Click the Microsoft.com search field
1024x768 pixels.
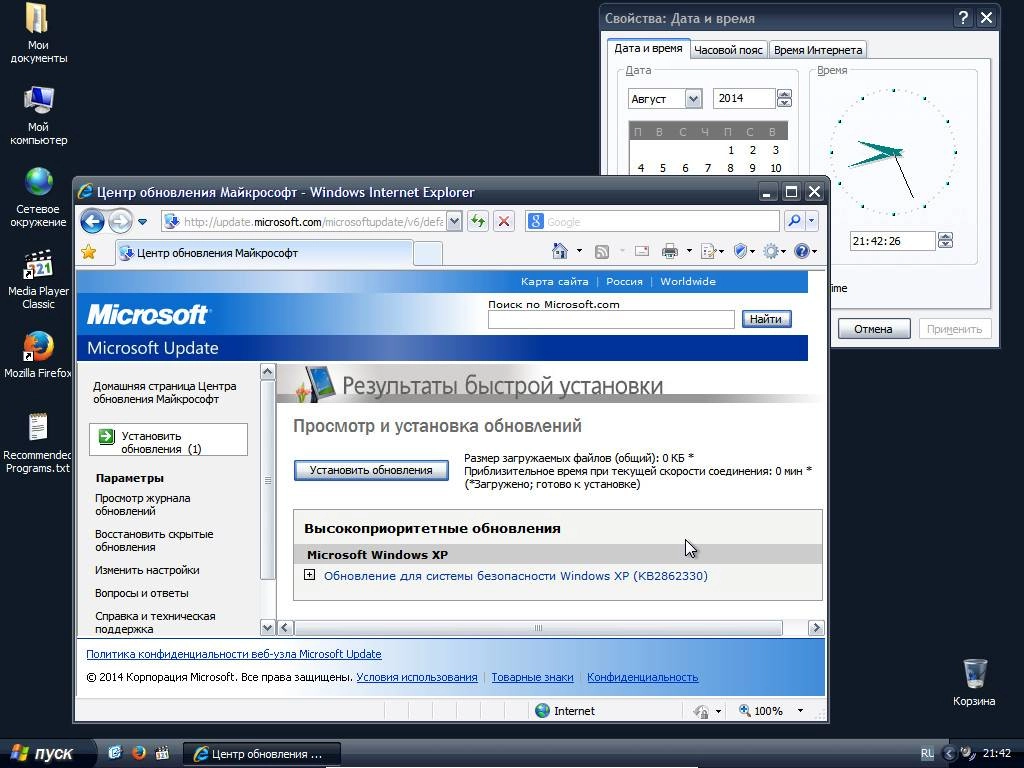pyautogui.click(x=611, y=319)
